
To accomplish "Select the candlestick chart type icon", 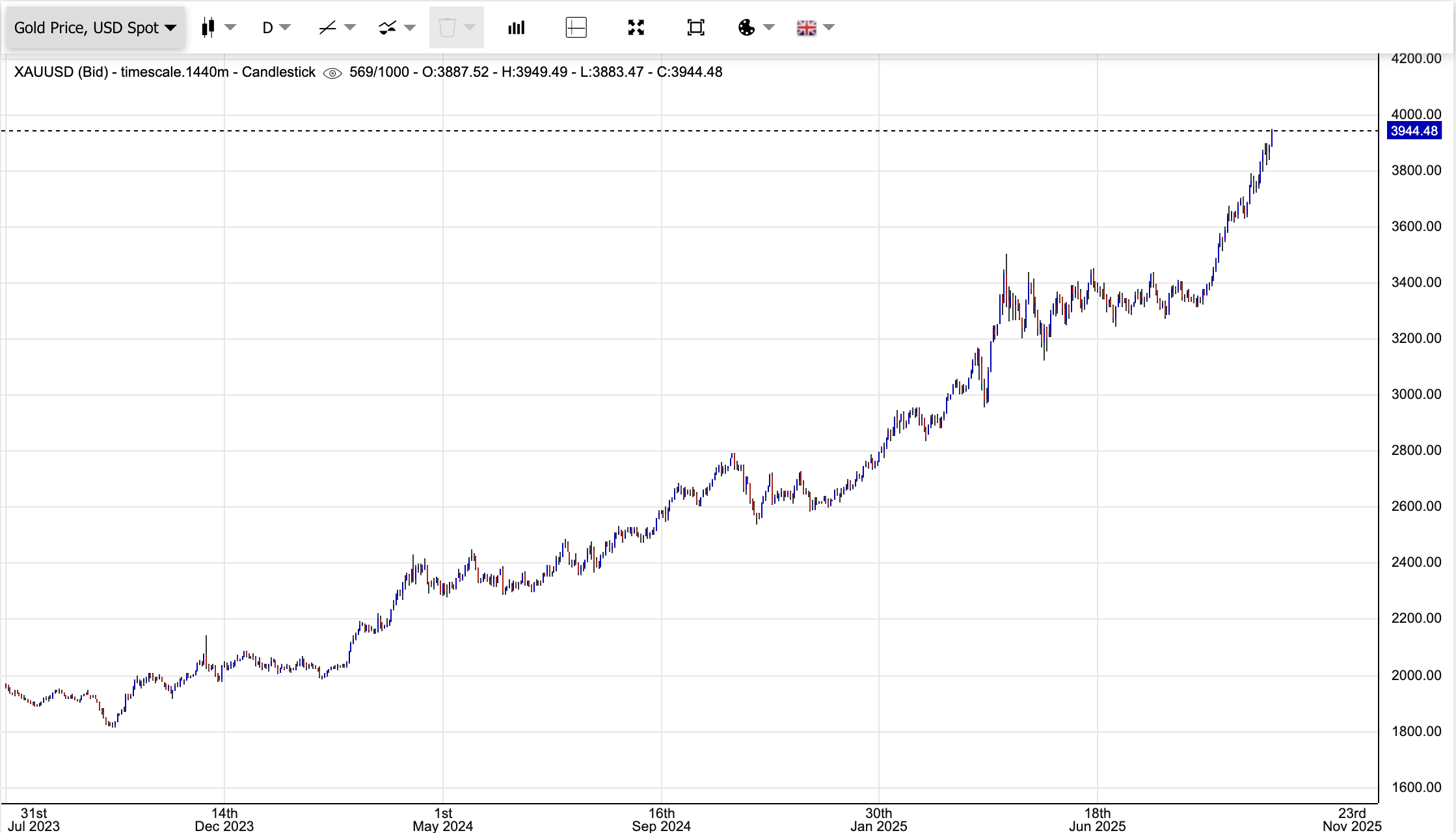I will pos(208,27).
